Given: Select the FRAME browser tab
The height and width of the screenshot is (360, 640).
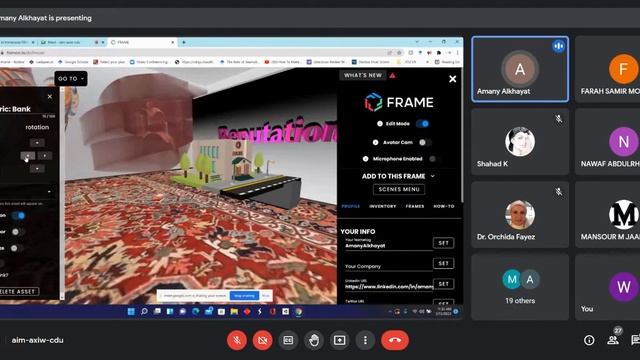Looking at the screenshot, I should pos(142,42).
